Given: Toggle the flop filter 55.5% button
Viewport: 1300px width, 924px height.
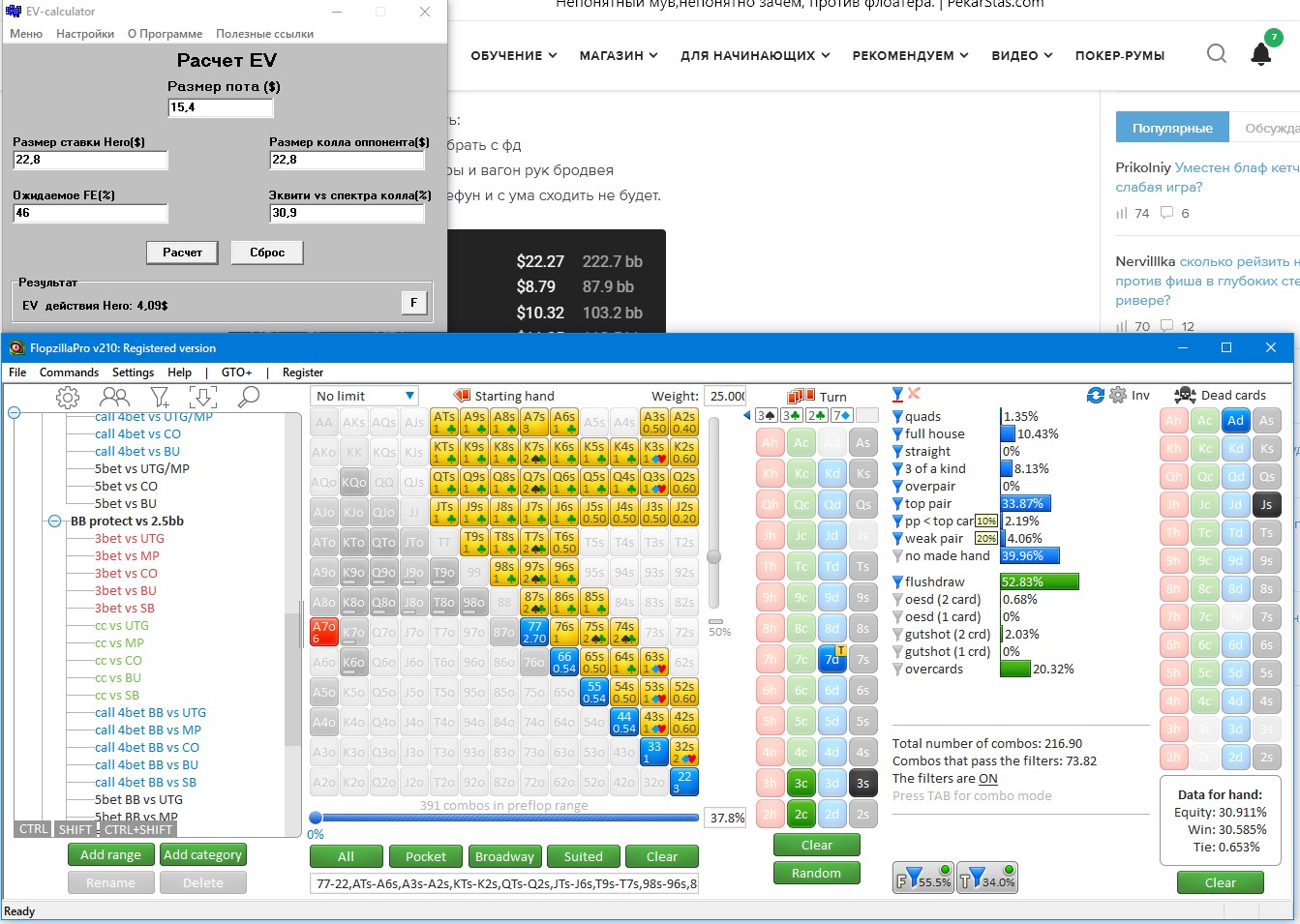Looking at the screenshot, I should tap(923, 879).
